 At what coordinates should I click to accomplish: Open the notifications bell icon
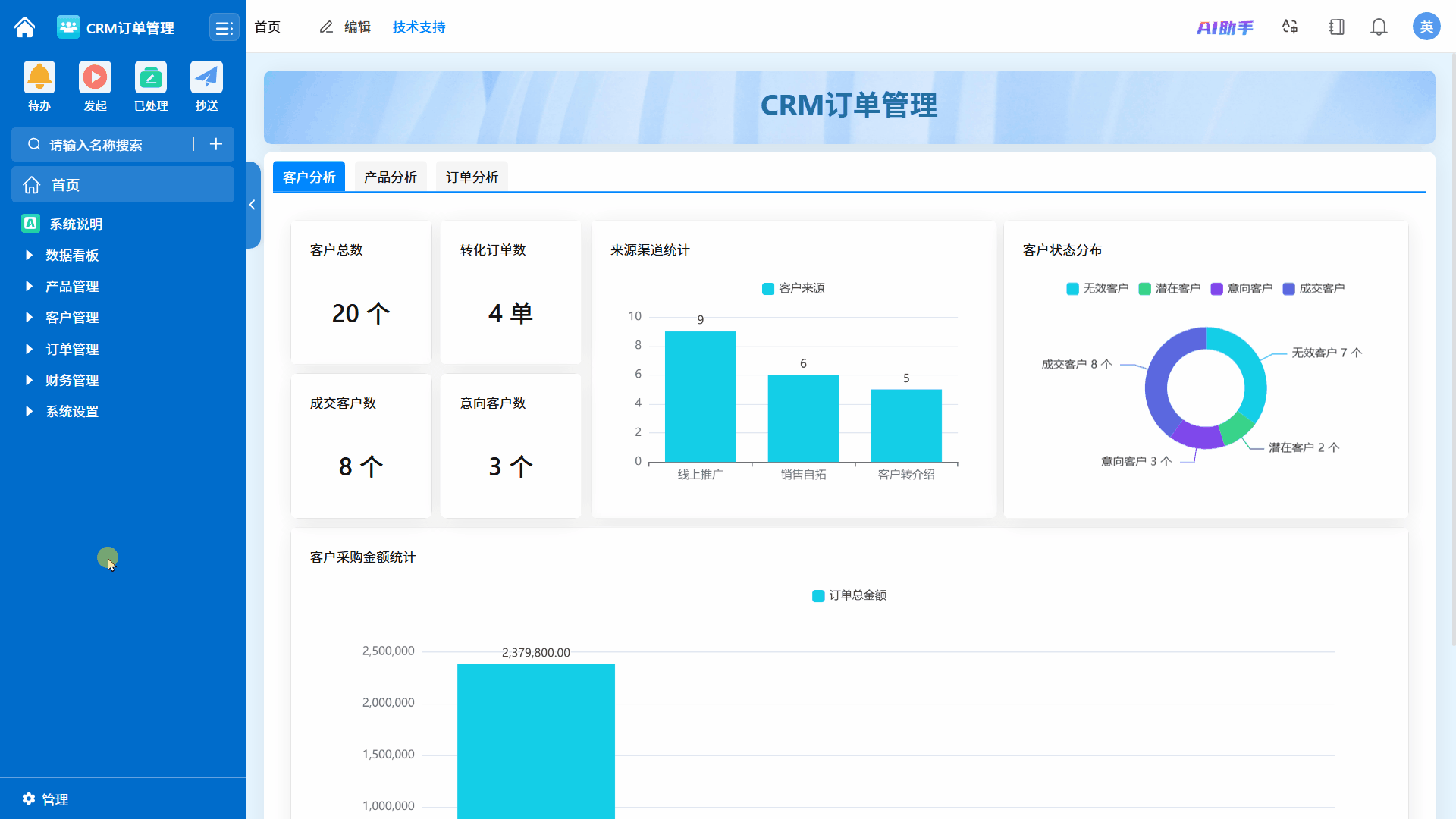tap(1379, 27)
